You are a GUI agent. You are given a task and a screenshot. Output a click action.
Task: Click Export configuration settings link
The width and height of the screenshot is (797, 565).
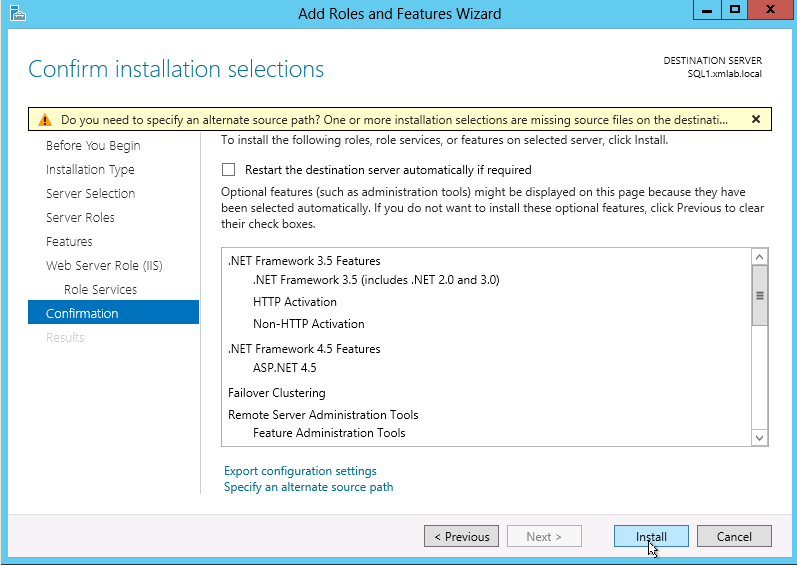[300, 471]
